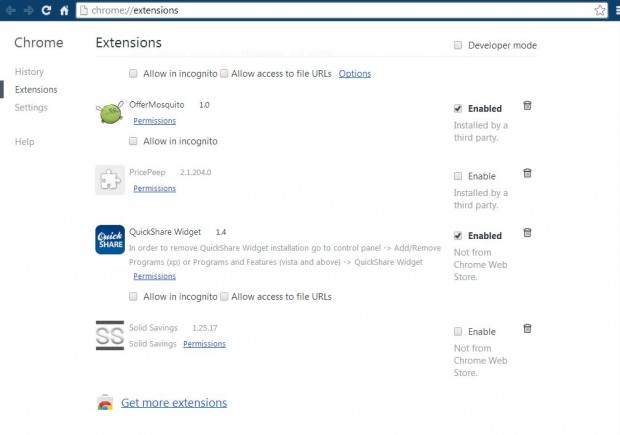Open History in the sidebar

(29, 72)
